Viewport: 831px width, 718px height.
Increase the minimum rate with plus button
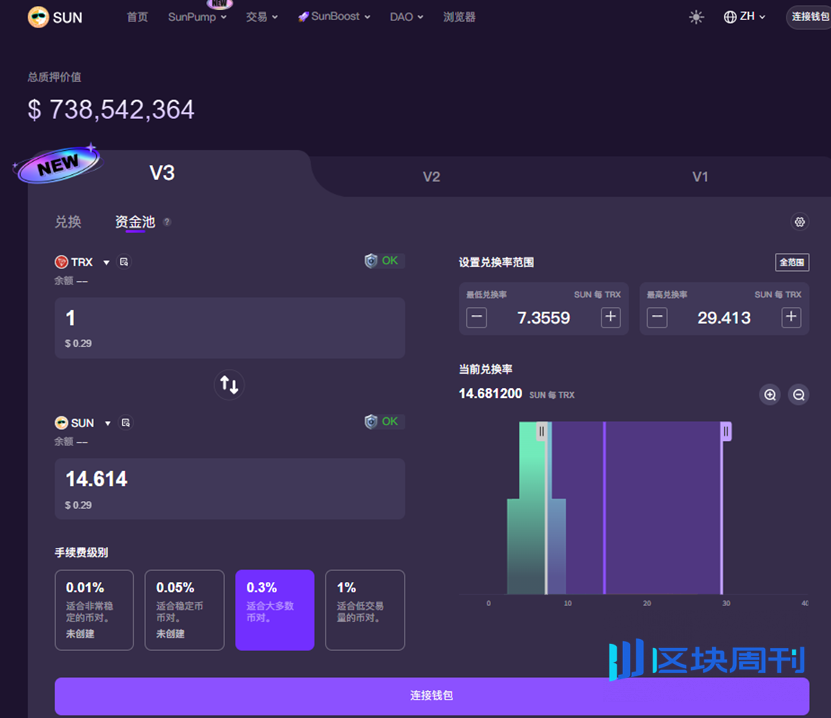610,318
